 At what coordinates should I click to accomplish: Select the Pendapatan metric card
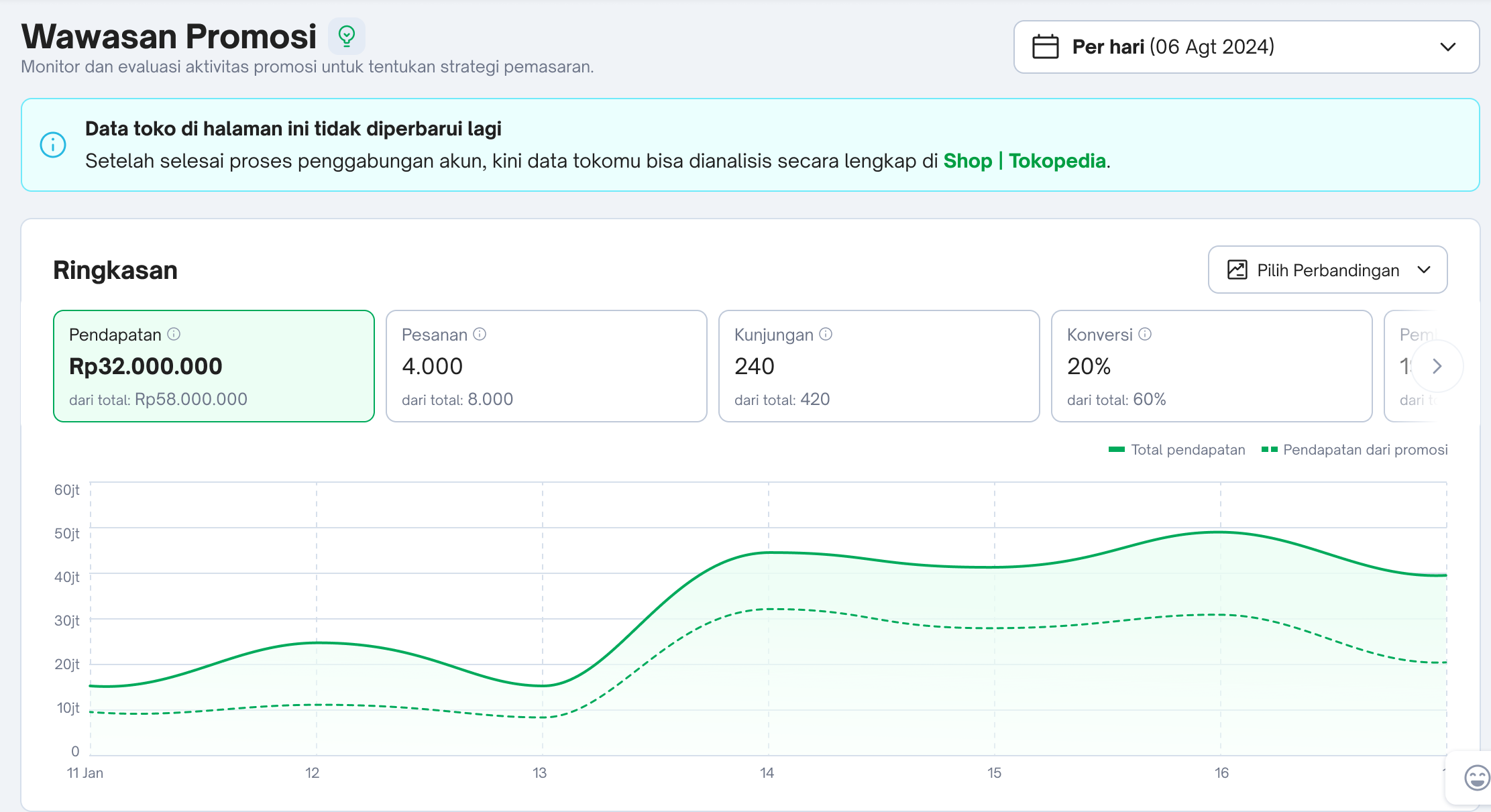click(x=213, y=366)
